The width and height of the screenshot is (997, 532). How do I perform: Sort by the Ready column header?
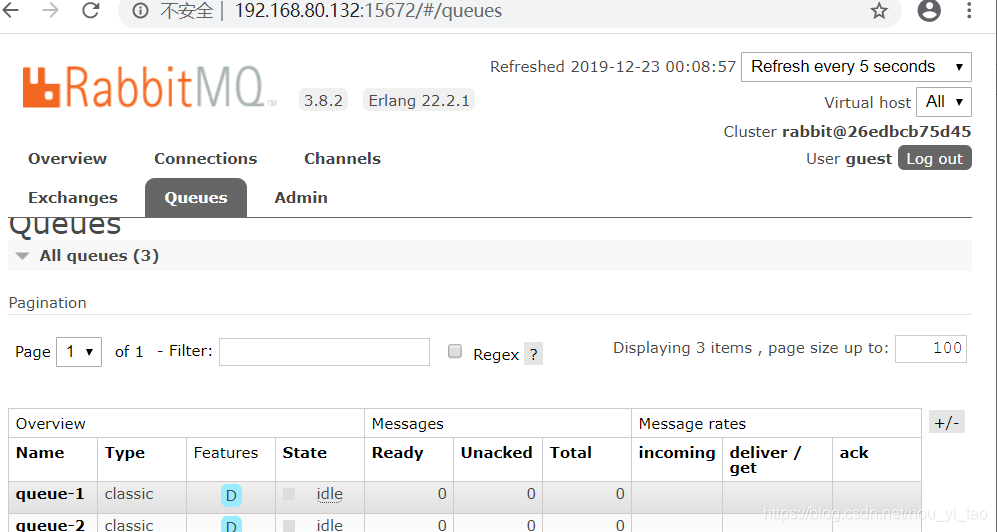[x=397, y=453]
